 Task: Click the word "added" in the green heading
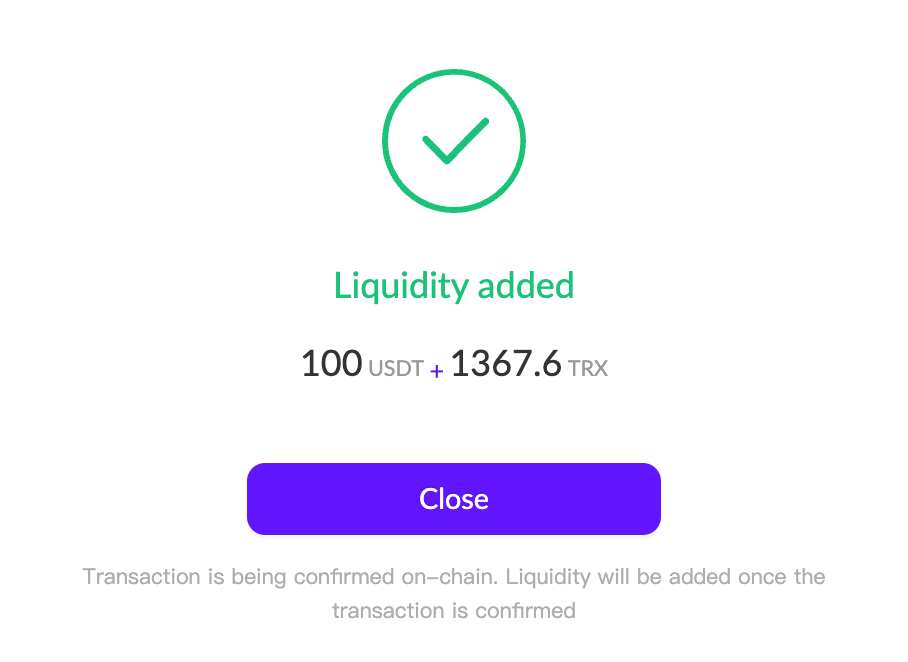tap(526, 286)
